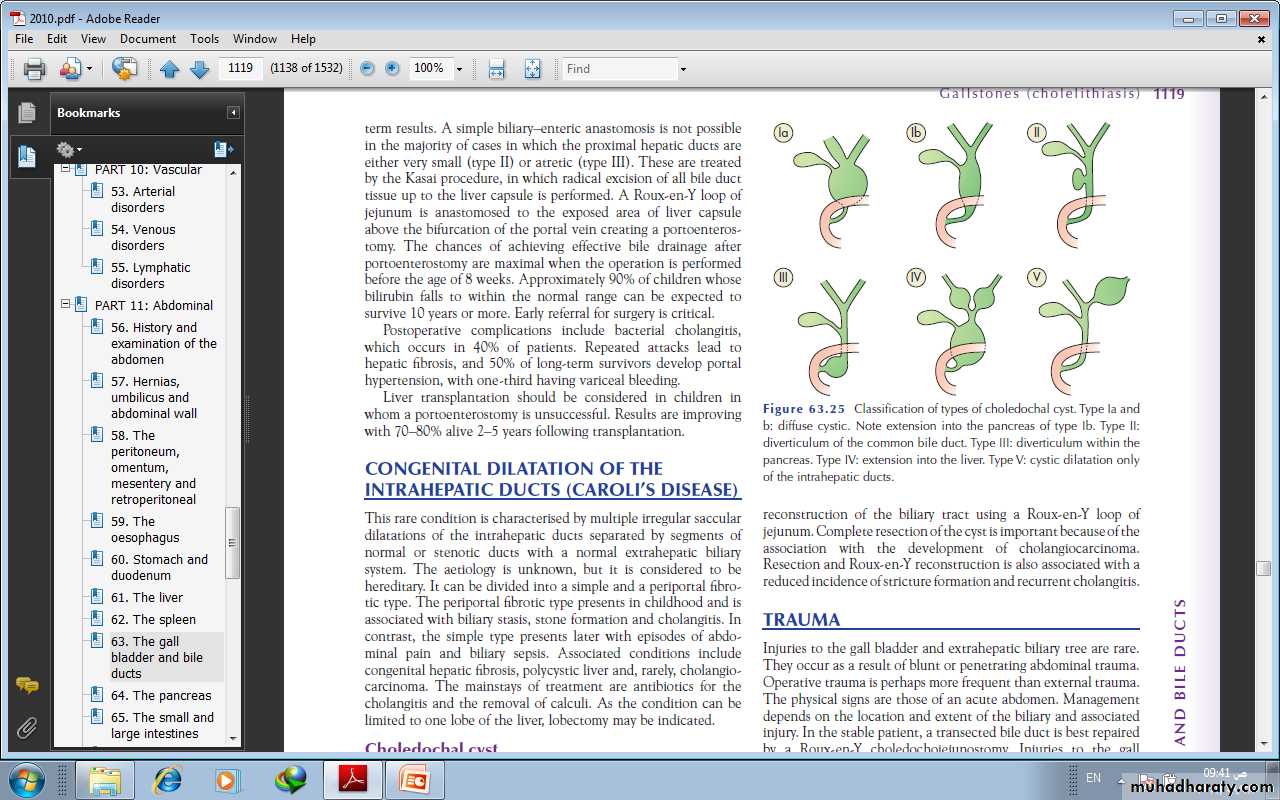The image size is (1280, 800).
Task: Go to previous page using up arrow
Action: [170, 69]
